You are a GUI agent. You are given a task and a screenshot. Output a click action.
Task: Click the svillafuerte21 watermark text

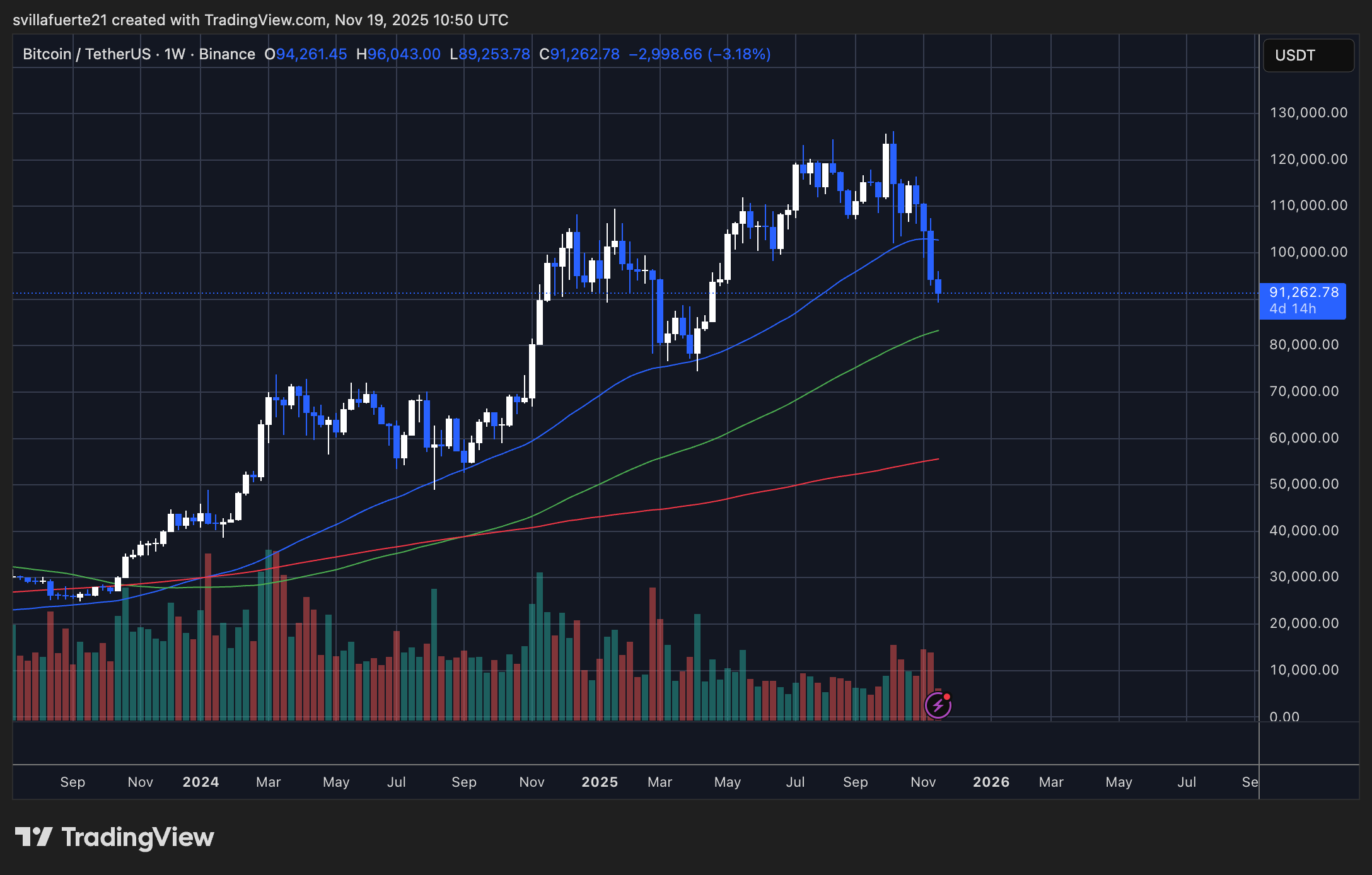point(60,20)
